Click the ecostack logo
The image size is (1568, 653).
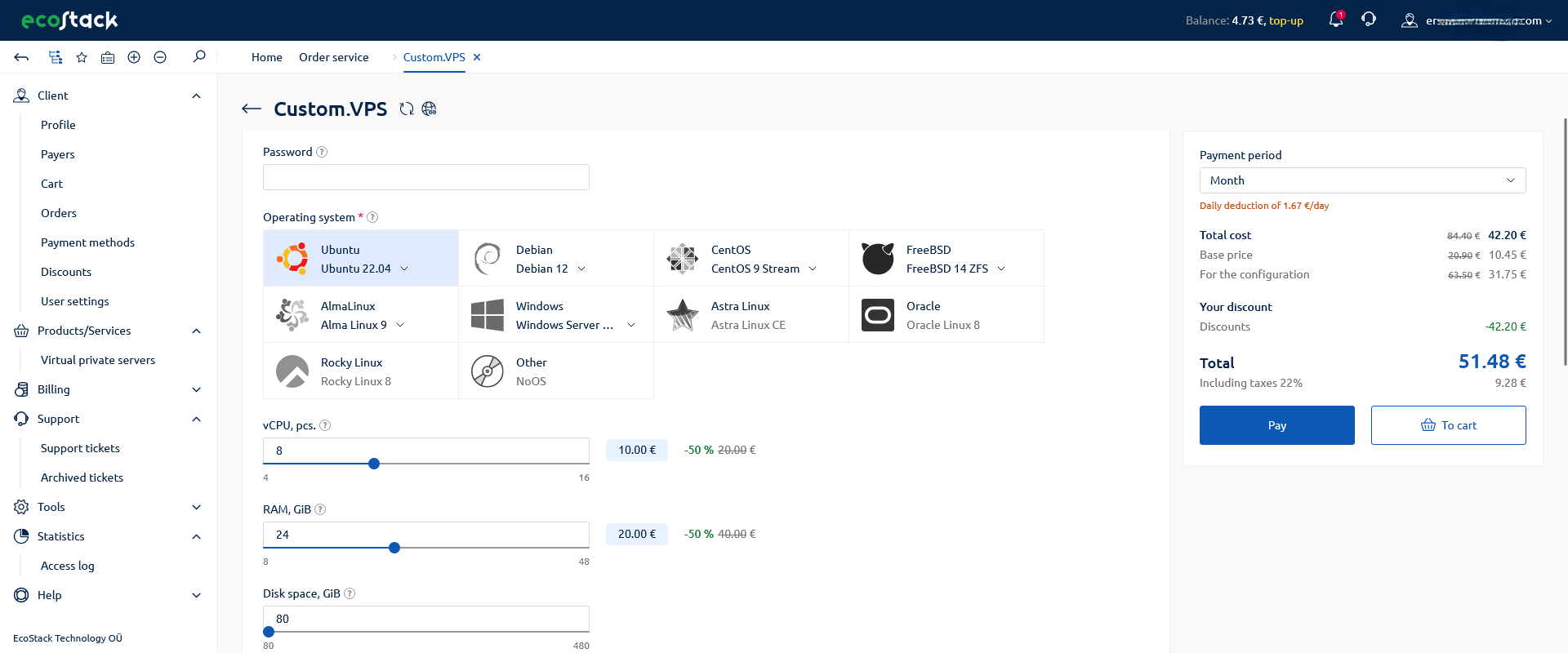tap(69, 20)
